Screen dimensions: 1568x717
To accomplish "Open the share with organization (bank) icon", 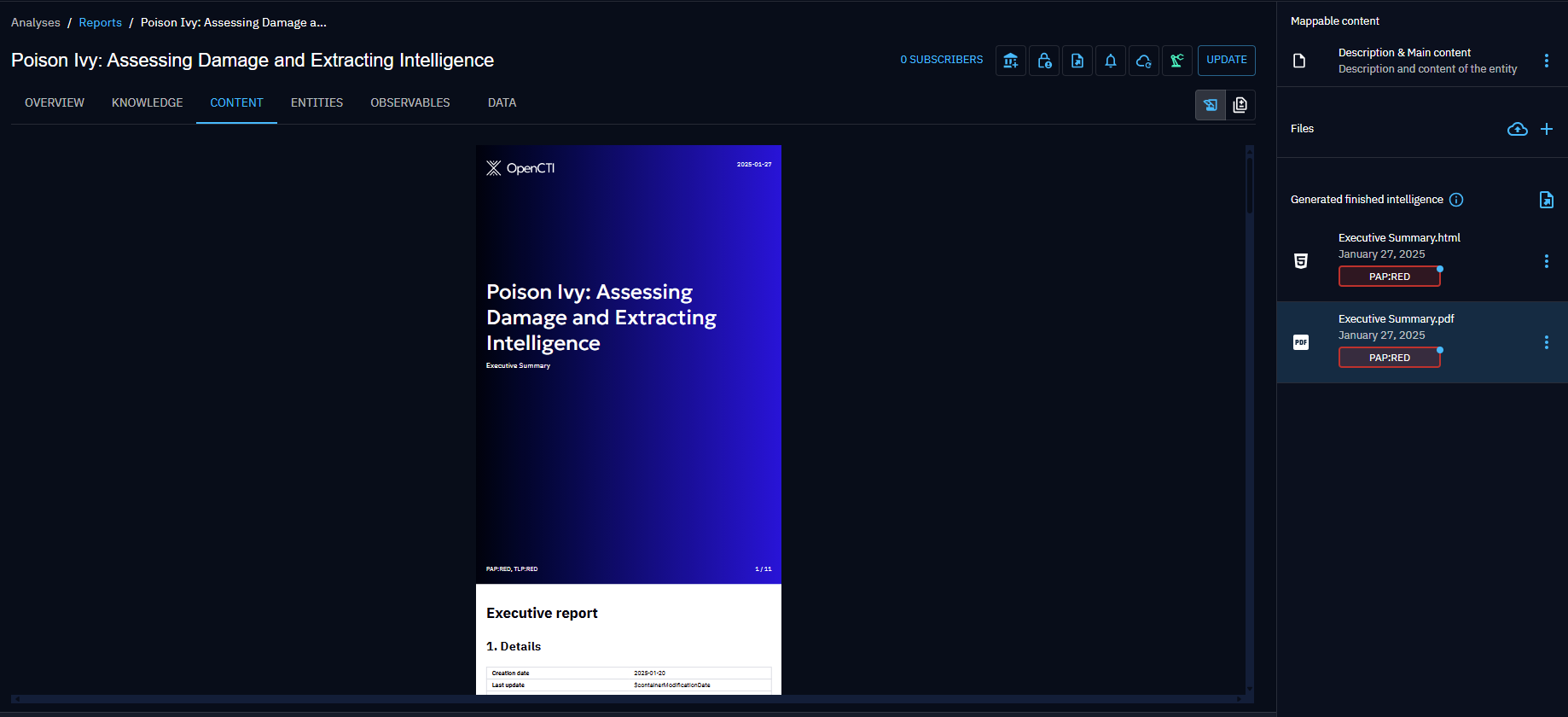I will (1011, 61).
